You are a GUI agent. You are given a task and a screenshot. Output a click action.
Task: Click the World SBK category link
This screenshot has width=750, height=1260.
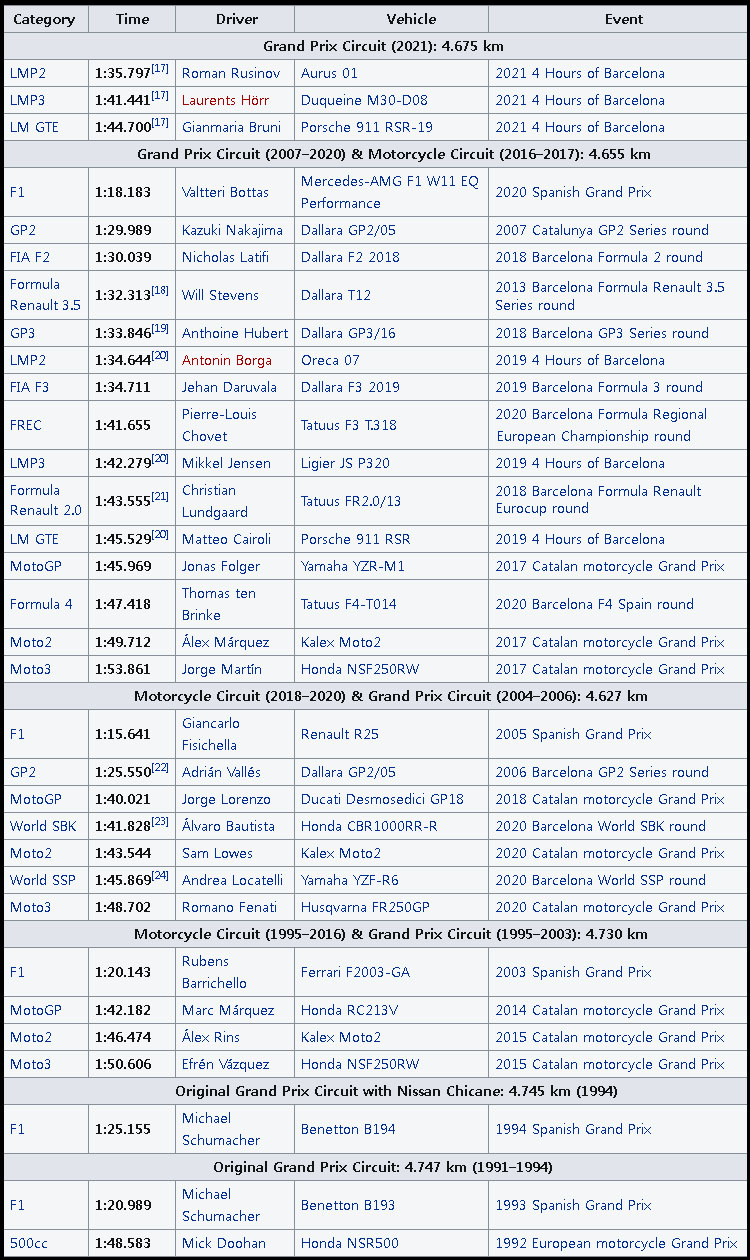[43, 826]
